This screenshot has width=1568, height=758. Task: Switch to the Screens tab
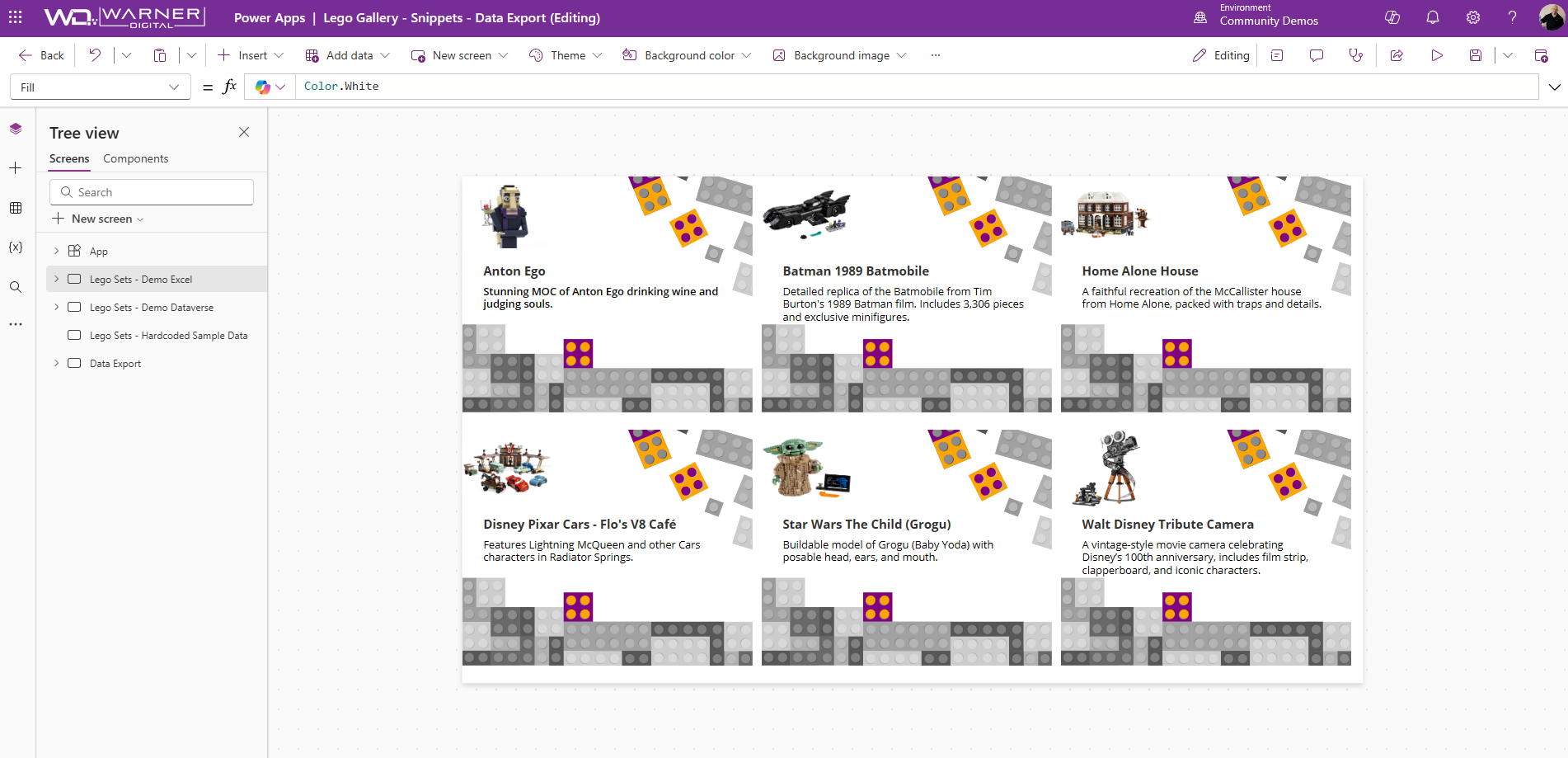(69, 158)
